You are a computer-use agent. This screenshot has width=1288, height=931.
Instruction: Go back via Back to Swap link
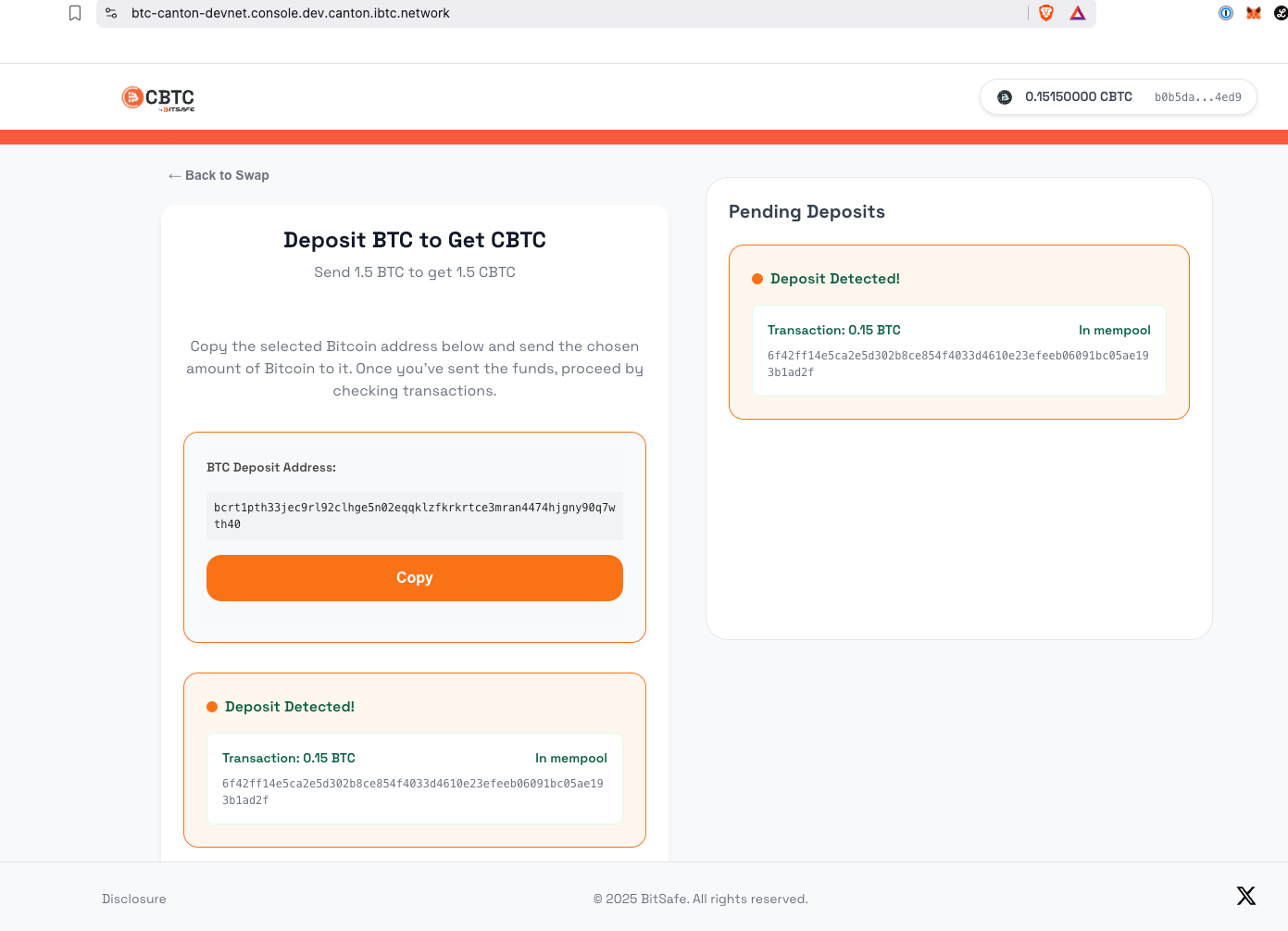tap(219, 175)
